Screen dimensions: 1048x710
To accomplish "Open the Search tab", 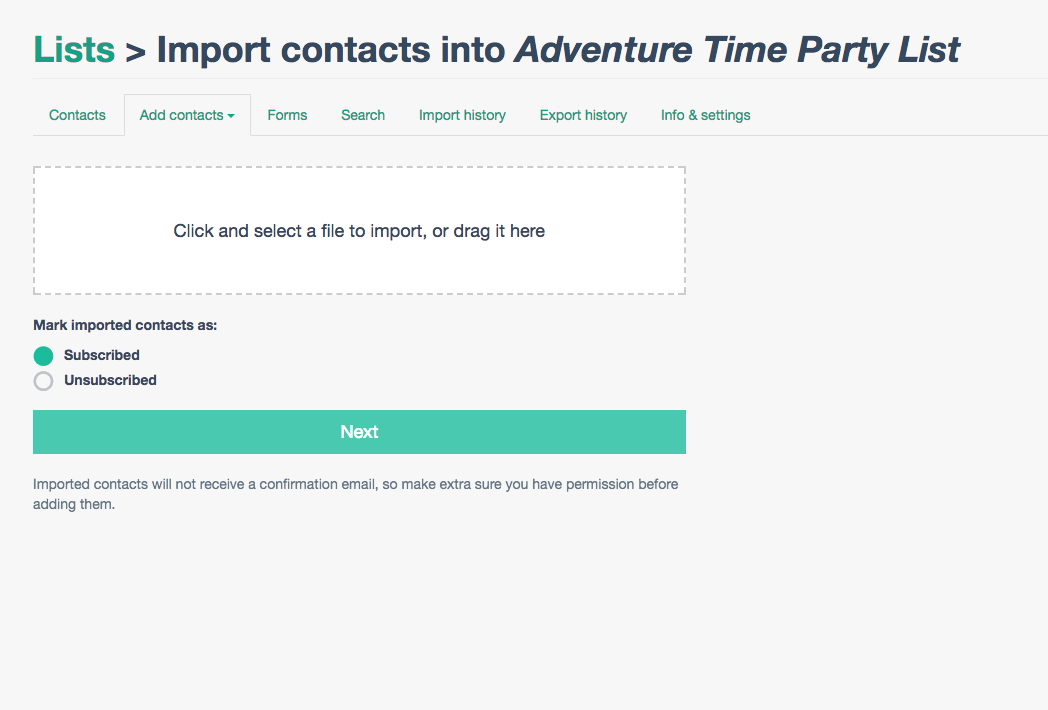I will click(x=363, y=115).
